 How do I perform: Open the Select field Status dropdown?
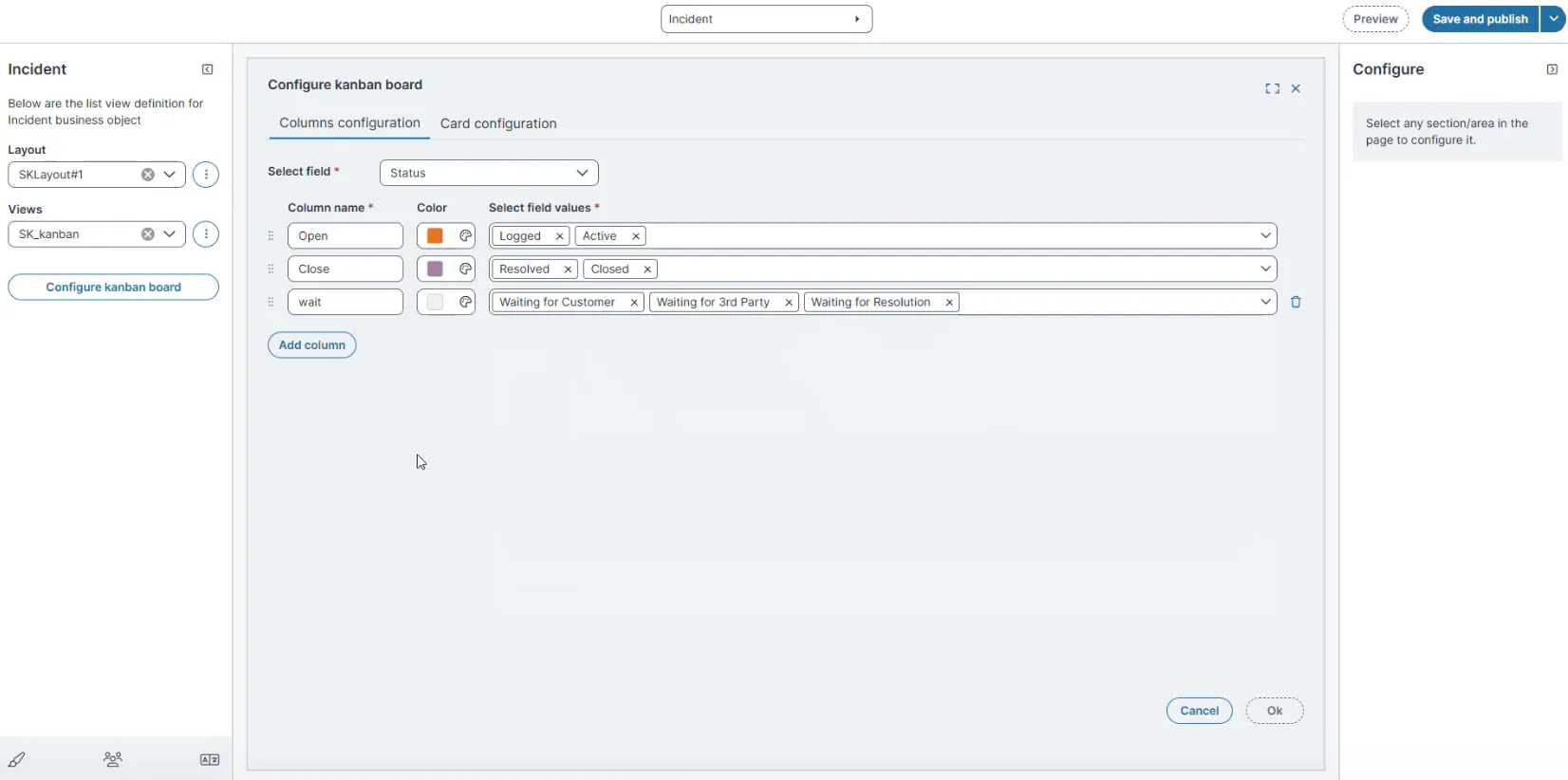click(489, 173)
